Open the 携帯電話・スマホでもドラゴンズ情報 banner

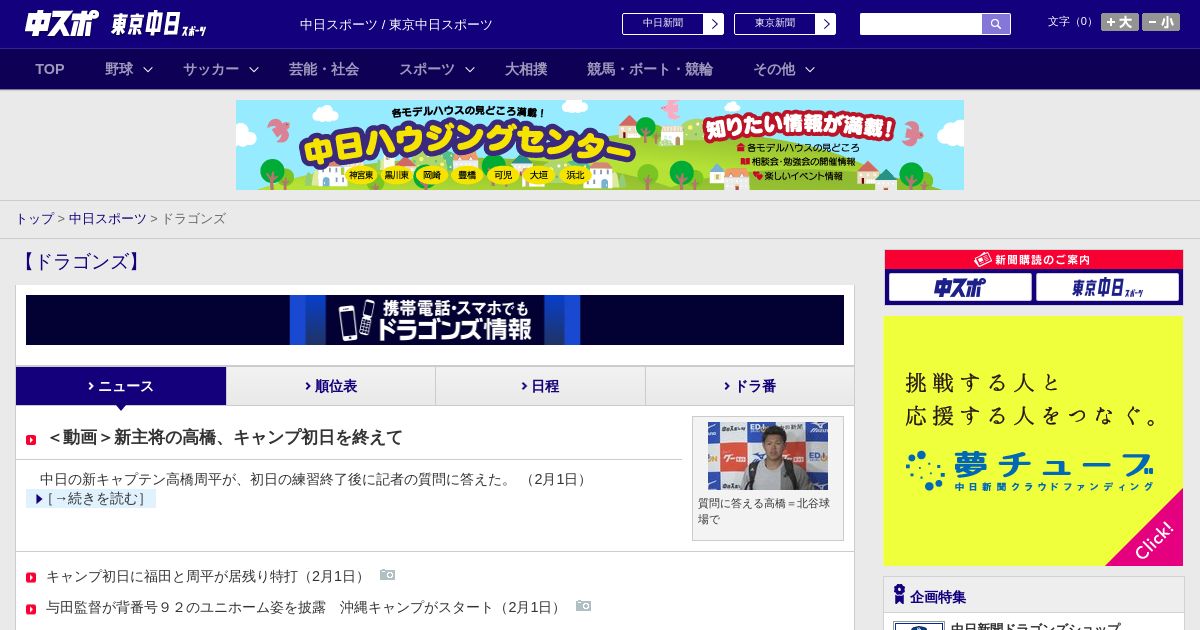(435, 320)
